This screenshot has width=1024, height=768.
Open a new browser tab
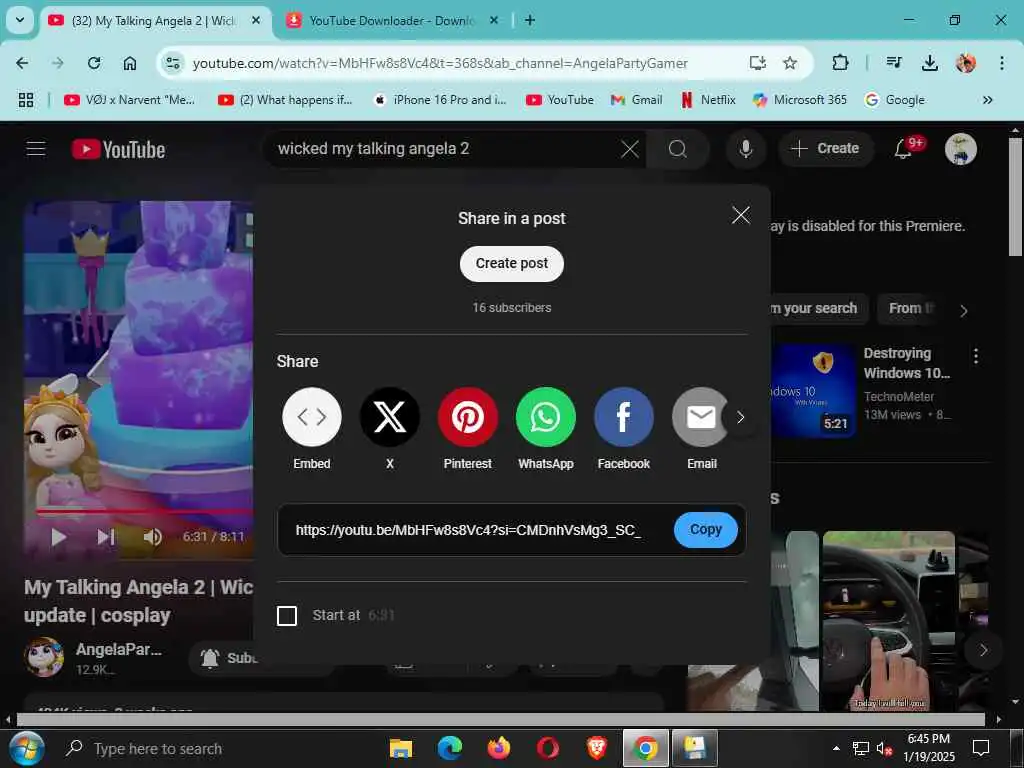pyautogui.click(x=530, y=20)
